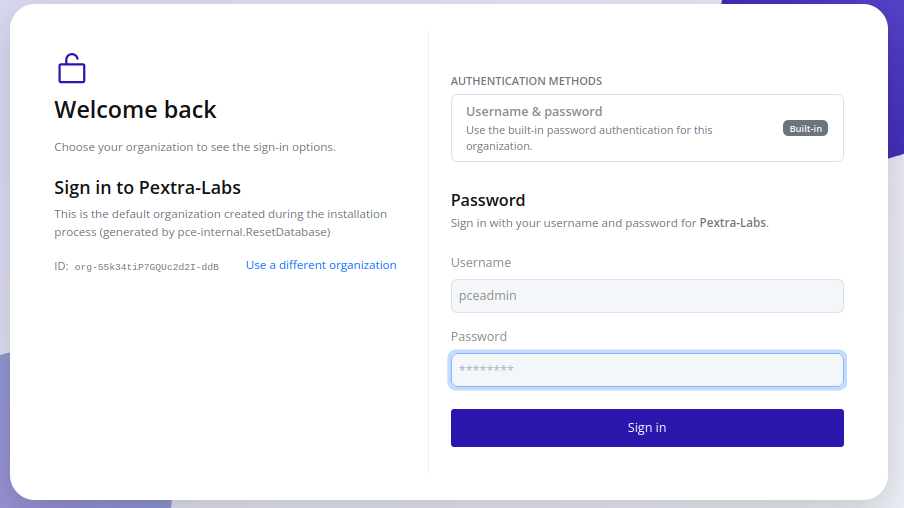Click the 'Sign in to Pextra-Labs' heading
The image size is (904, 508).
[147, 187]
